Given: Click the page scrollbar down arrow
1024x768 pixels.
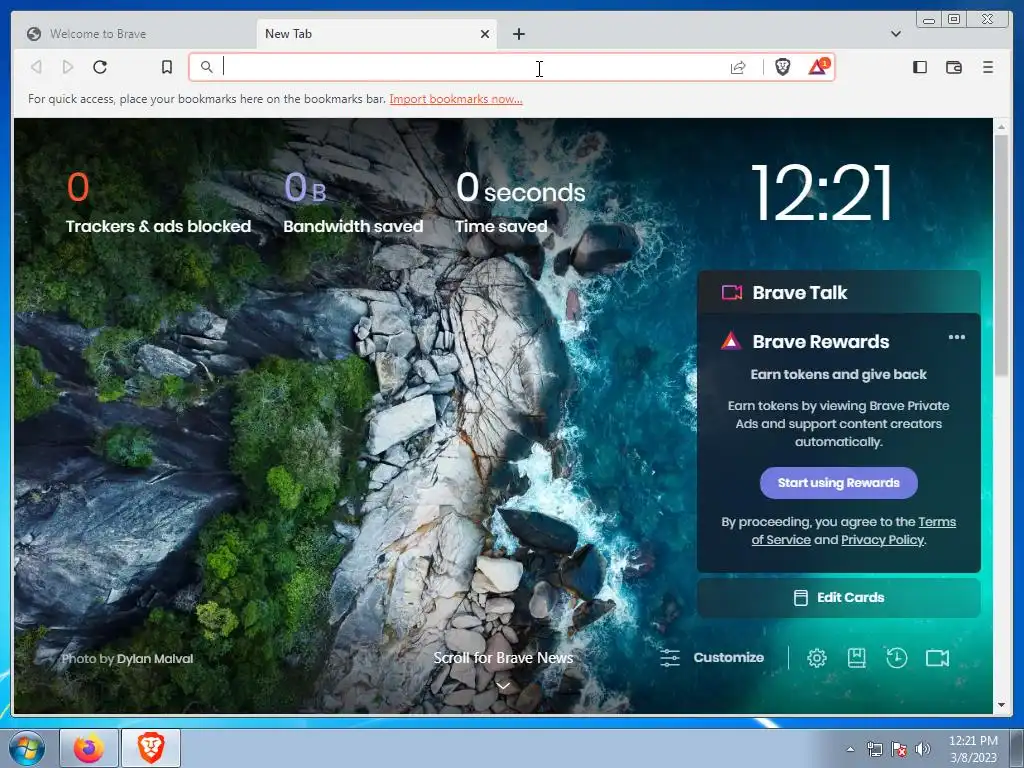Looking at the screenshot, I should pyautogui.click(x=1001, y=705).
